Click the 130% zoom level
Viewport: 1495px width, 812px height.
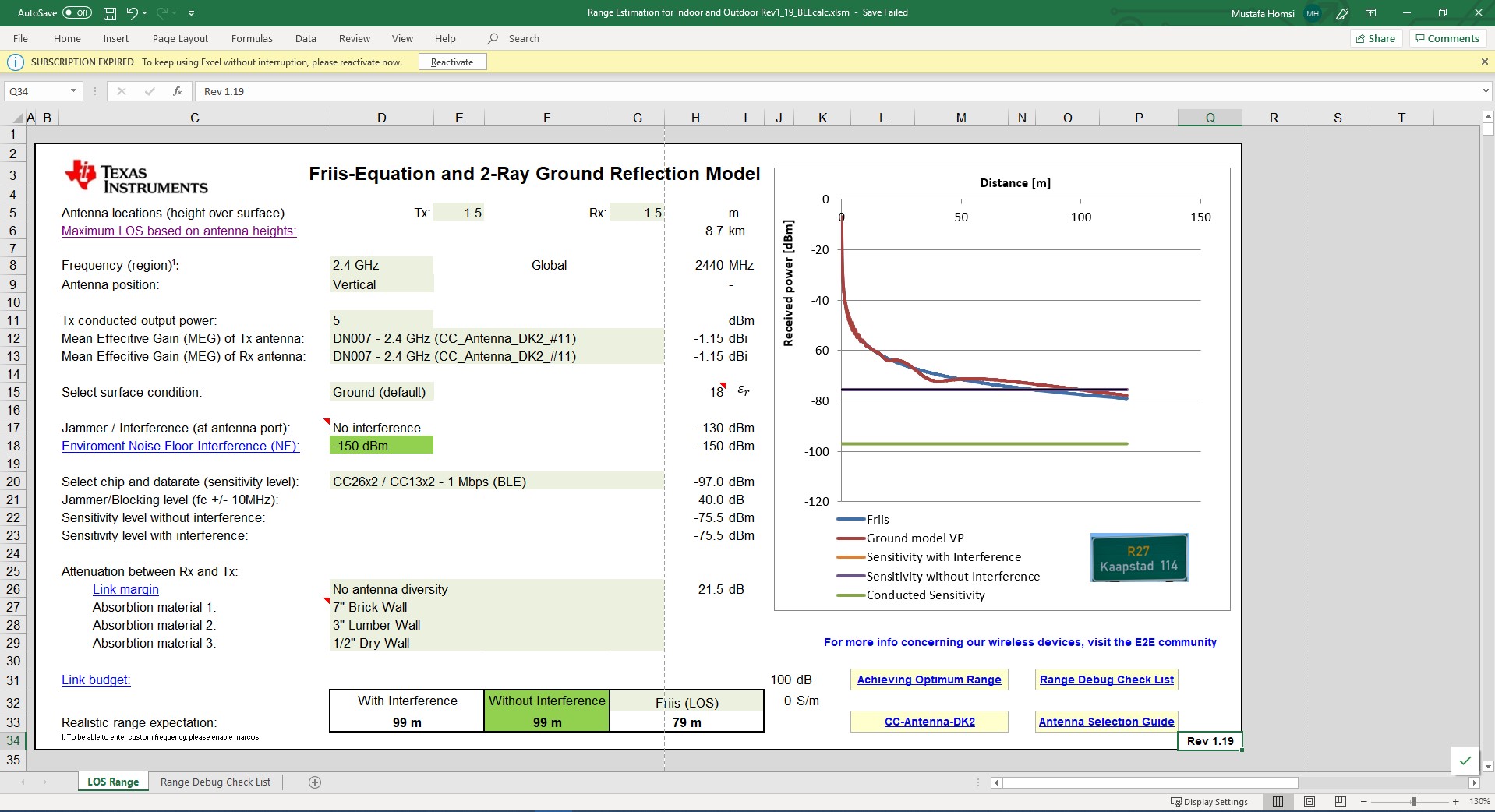pos(1479,801)
